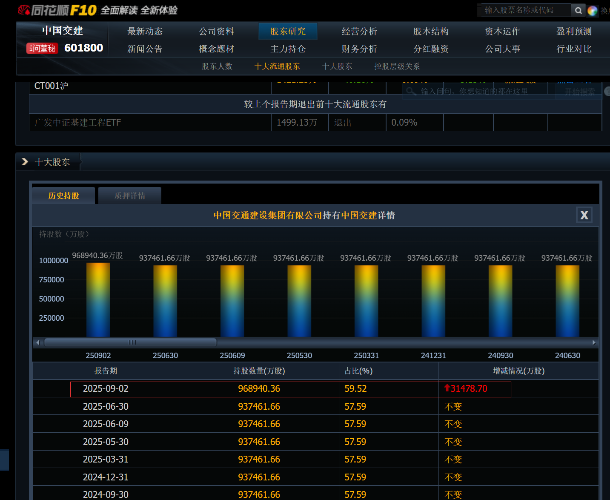Click the 十大股东 section chevron icon
The image size is (610, 500).
(x=25, y=161)
